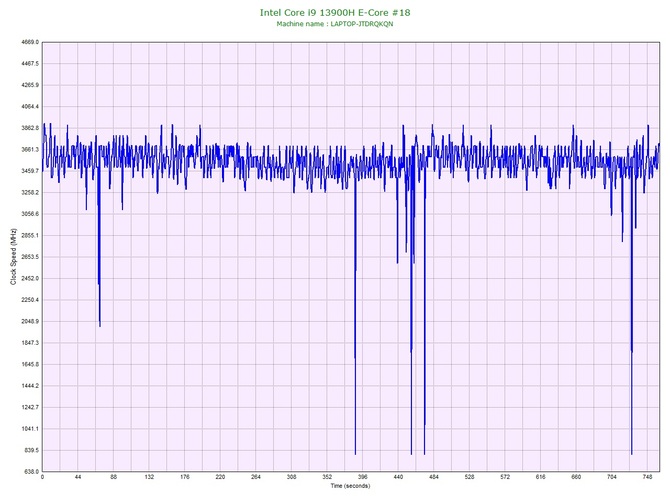Click the dip reaching 2048.9 near 70 seconds
Viewport: 670px width, 503px height.
click(x=100, y=325)
